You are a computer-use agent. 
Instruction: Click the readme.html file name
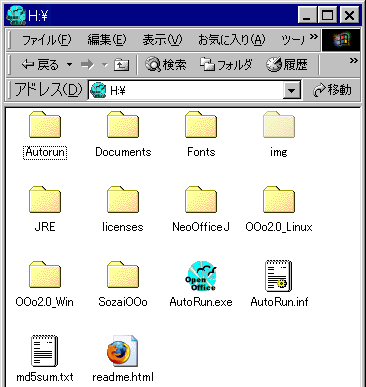click(123, 377)
